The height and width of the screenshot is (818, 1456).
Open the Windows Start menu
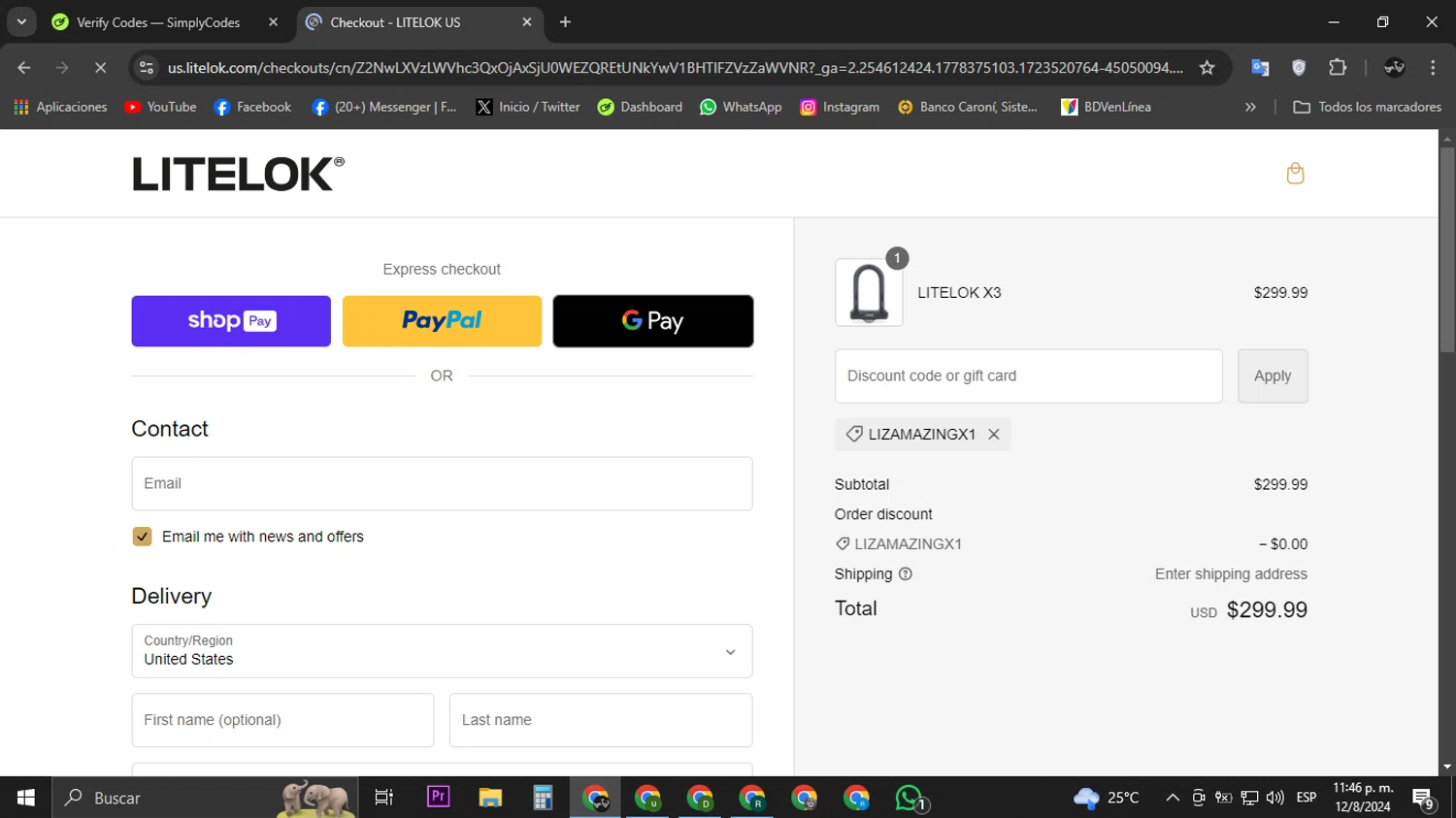pos(25,798)
